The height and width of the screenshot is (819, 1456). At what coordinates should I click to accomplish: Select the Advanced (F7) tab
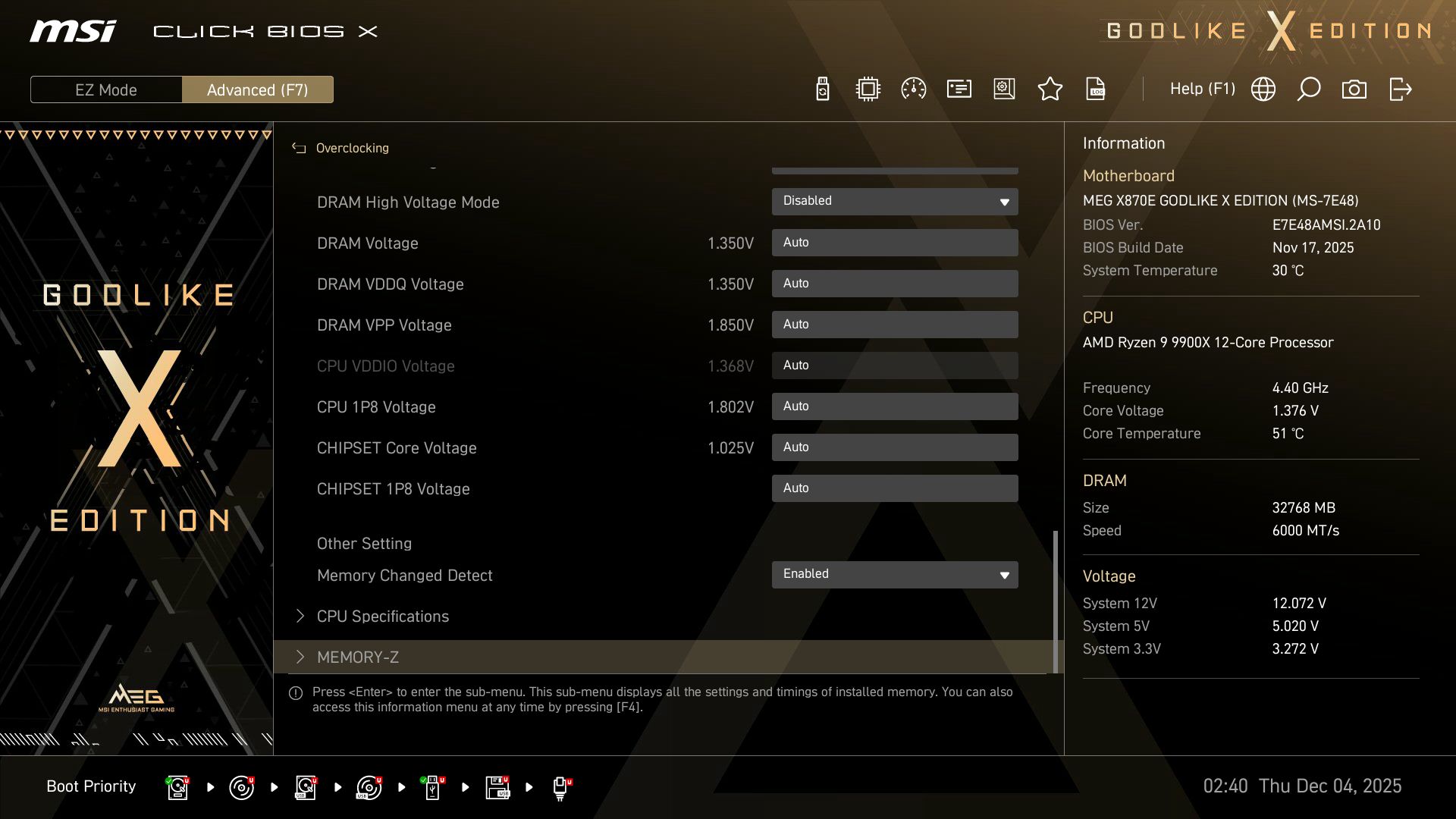(258, 89)
